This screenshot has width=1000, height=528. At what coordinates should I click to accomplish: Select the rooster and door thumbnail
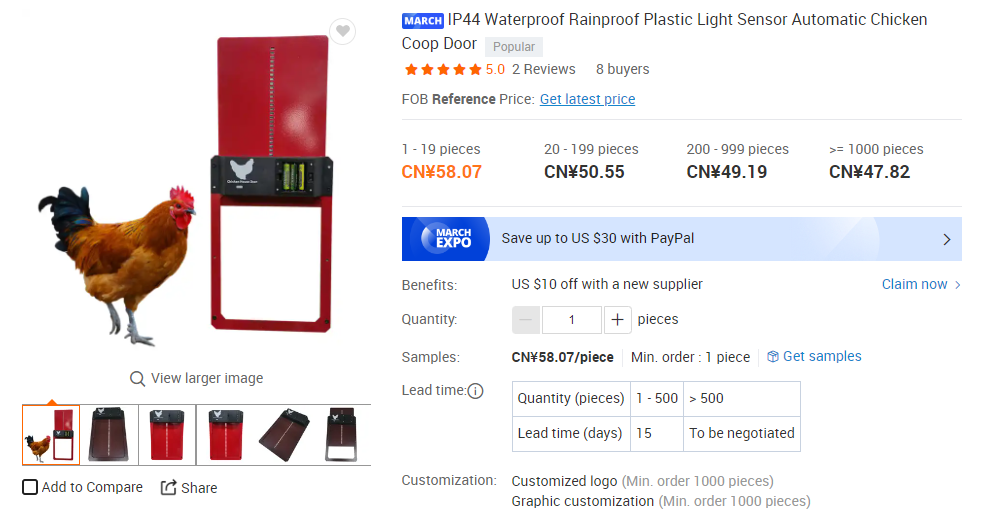tap(51, 435)
